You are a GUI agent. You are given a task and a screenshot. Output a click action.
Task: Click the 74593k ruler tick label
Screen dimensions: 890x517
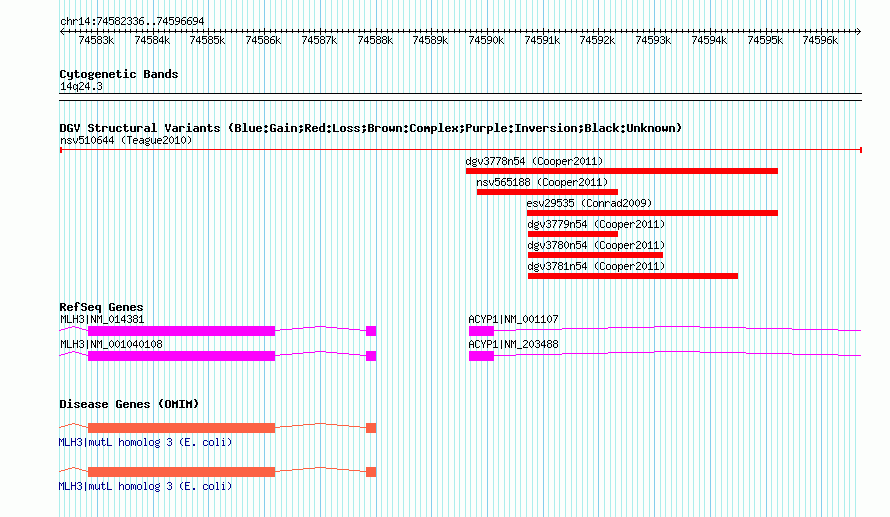pyautogui.click(x=653, y=40)
